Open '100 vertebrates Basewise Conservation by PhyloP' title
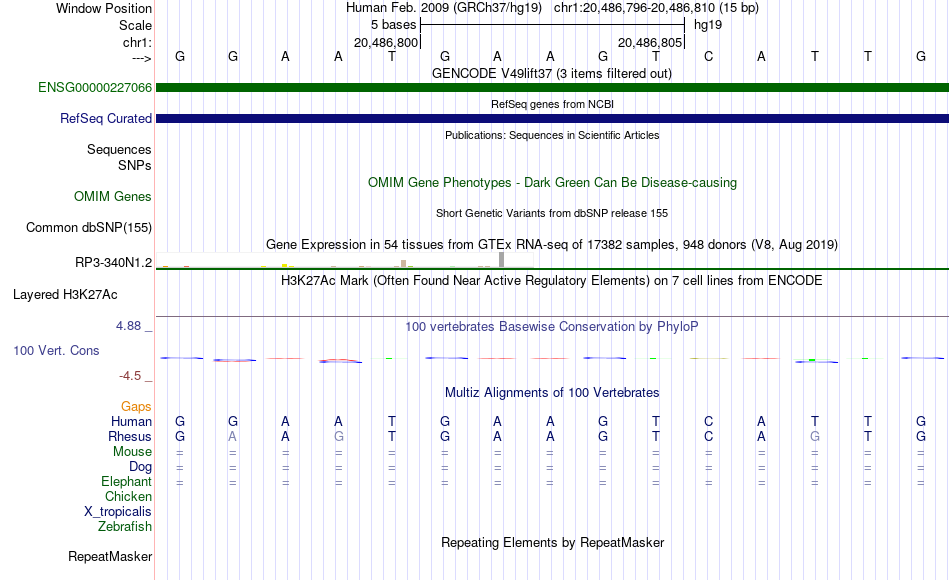 pyautogui.click(x=552, y=327)
